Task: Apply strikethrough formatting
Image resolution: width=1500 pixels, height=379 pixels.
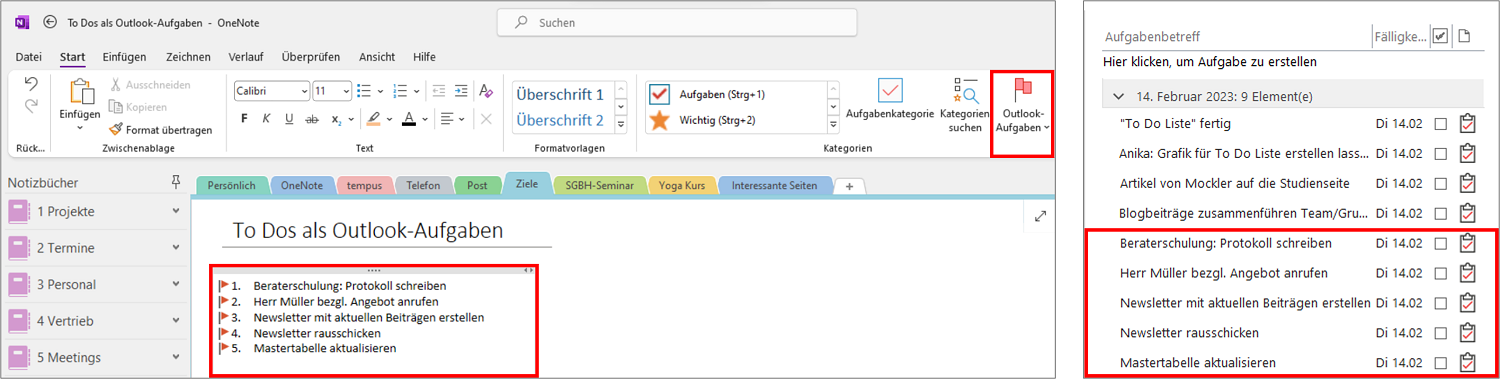Action: [312, 119]
